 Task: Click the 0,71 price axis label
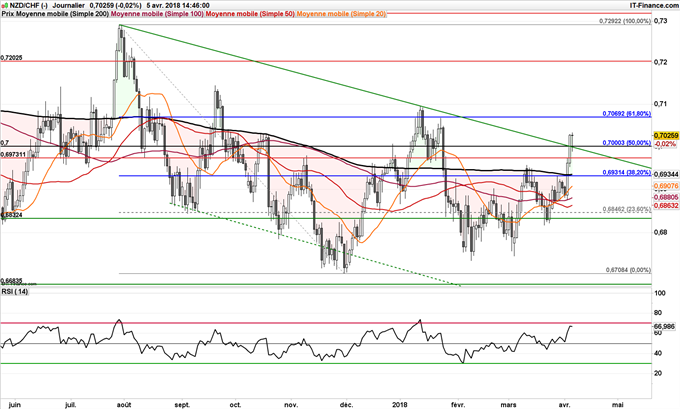pos(660,103)
